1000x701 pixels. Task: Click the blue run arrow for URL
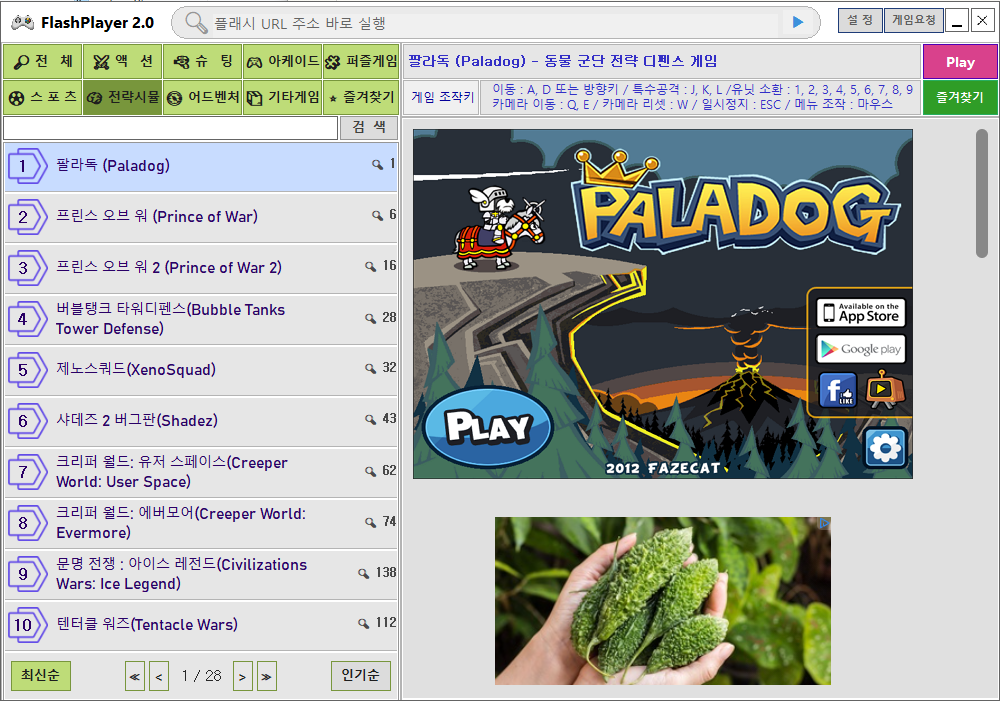click(x=798, y=22)
